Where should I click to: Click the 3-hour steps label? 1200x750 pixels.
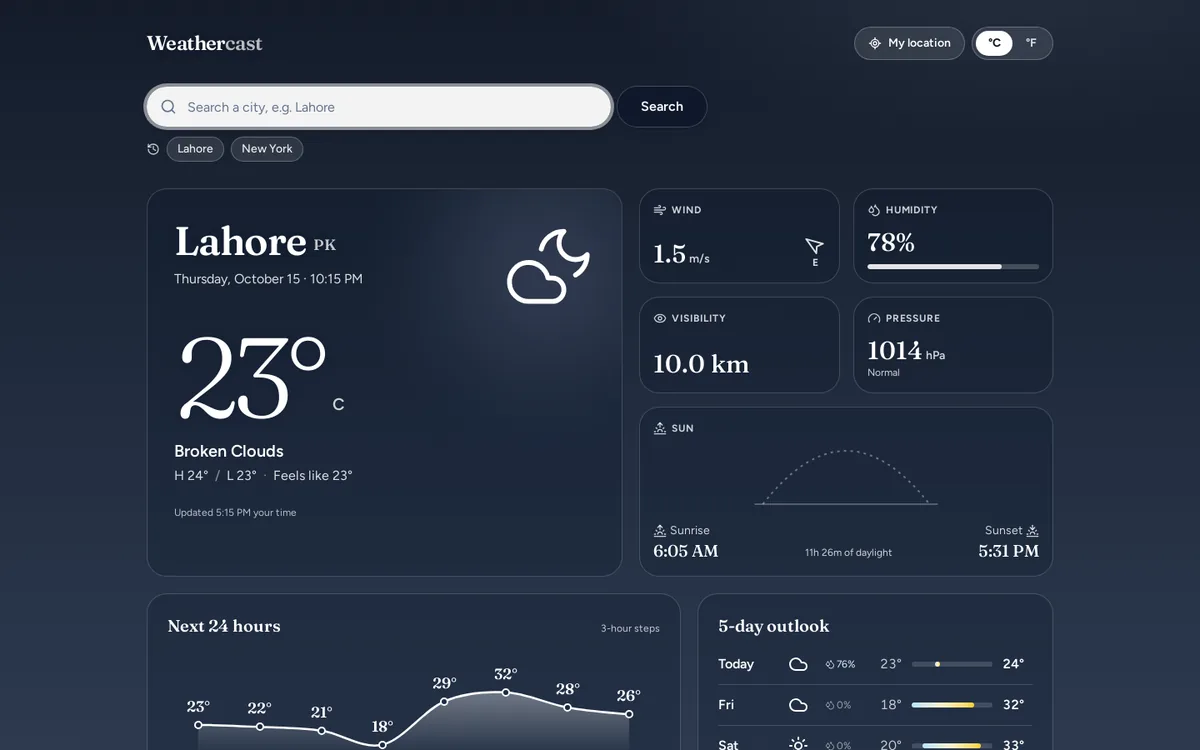coord(630,629)
